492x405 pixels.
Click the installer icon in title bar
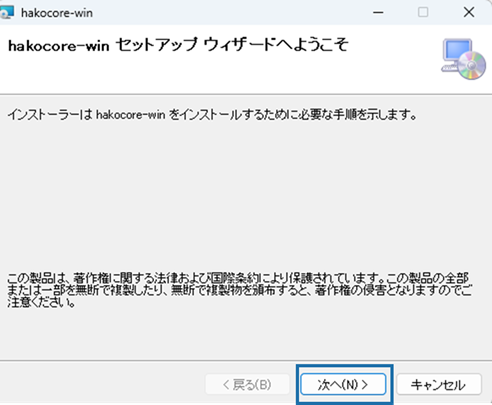pyautogui.click(x=7, y=13)
